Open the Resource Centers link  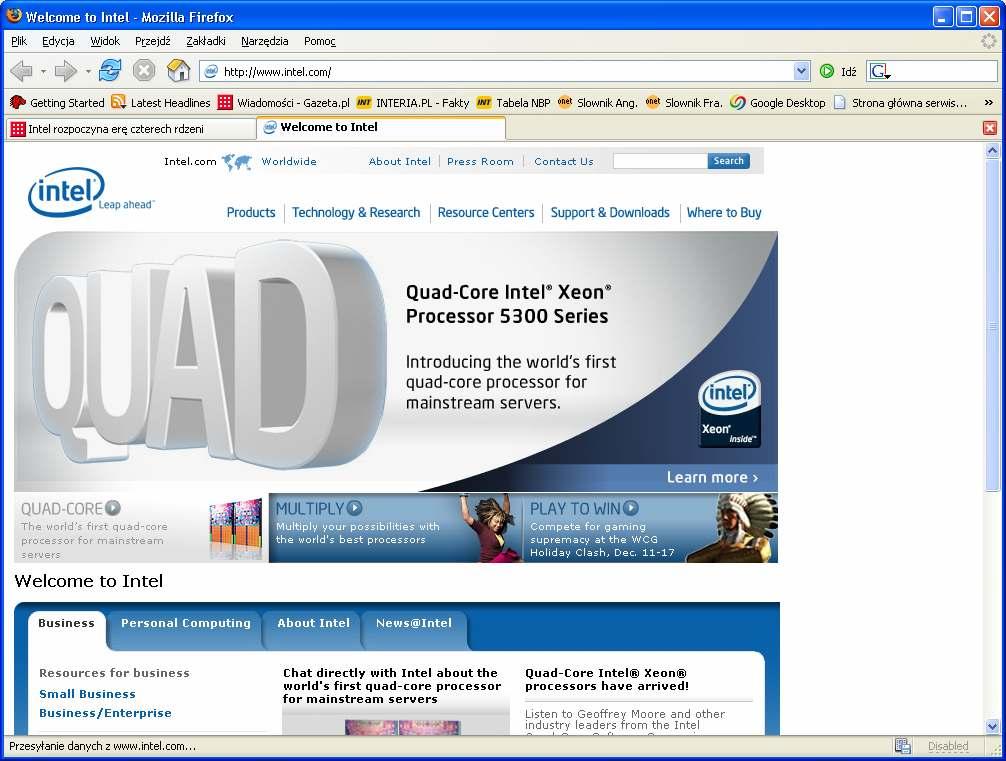click(x=486, y=212)
